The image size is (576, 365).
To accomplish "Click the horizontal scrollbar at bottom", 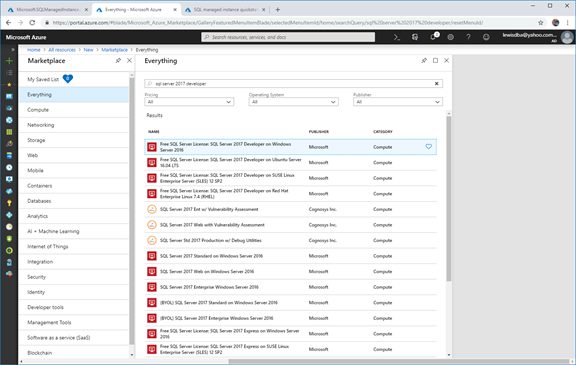I will (399, 361).
